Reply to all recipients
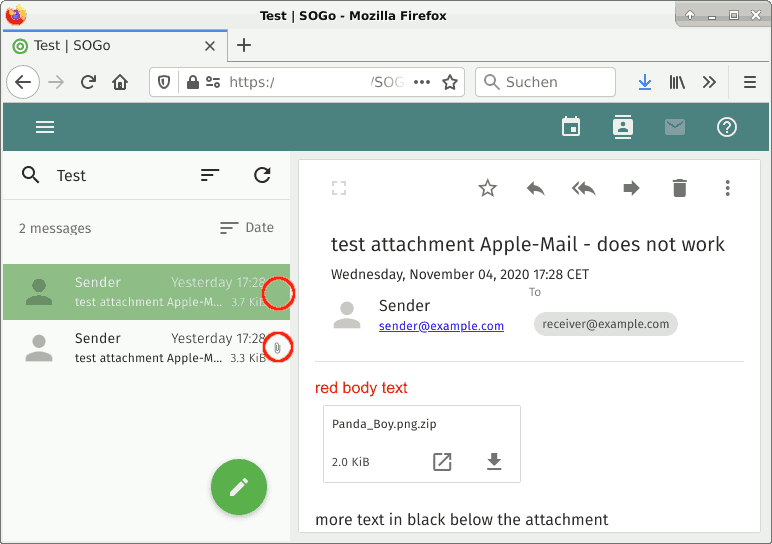 tap(583, 188)
